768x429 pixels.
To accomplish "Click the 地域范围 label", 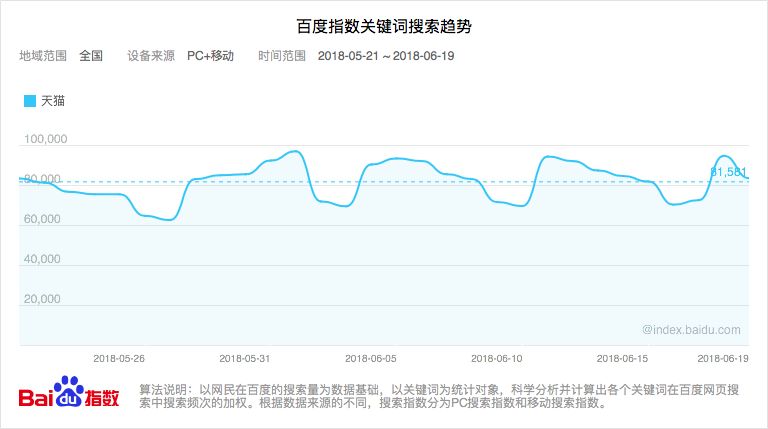I will [x=43, y=56].
